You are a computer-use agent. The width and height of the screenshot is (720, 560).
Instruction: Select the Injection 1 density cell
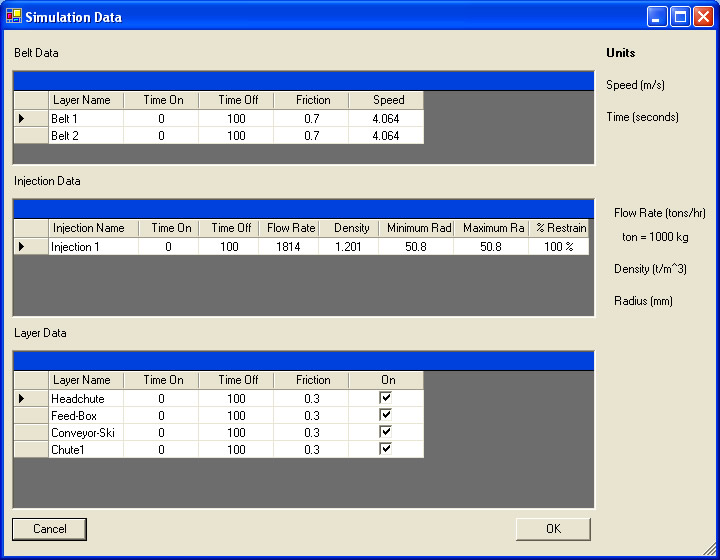348,246
